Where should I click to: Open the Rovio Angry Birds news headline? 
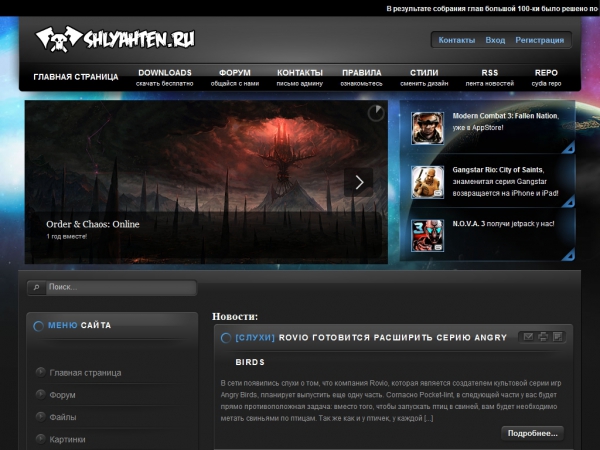(371, 350)
